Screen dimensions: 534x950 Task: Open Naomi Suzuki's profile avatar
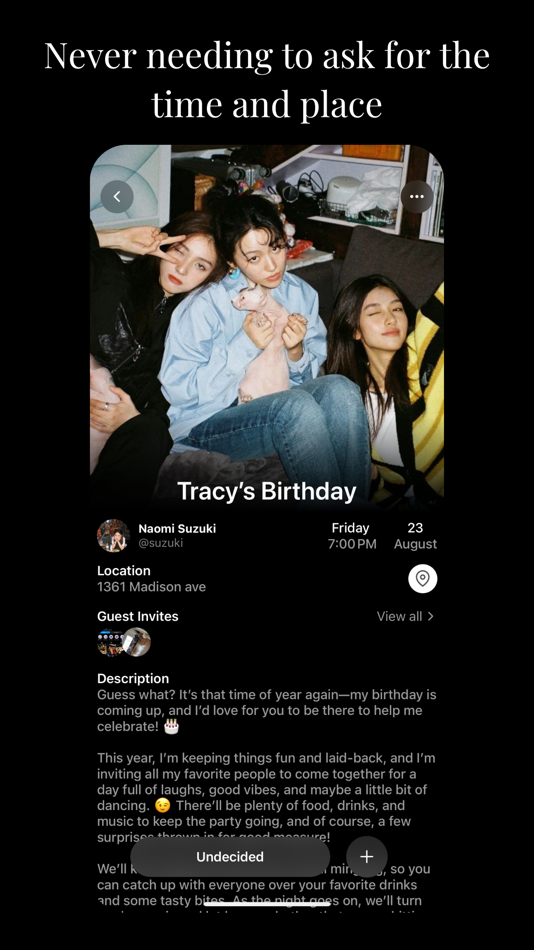click(x=113, y=536)
